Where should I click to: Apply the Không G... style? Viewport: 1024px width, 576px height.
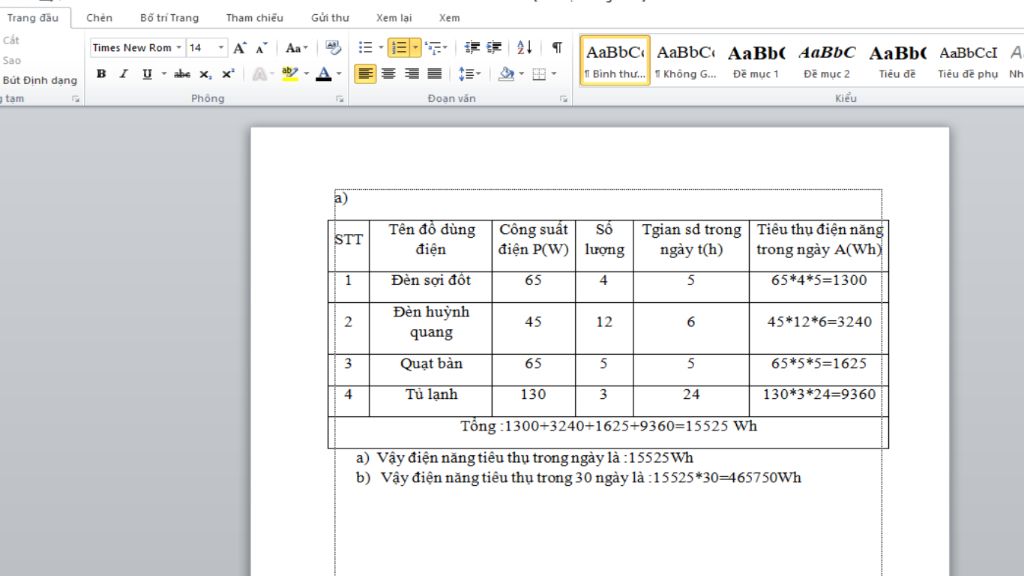tap(686, 61)
